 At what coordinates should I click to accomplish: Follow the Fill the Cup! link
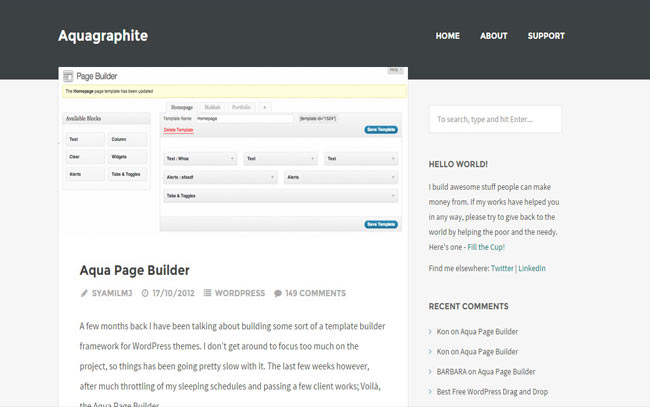point(486,247)
